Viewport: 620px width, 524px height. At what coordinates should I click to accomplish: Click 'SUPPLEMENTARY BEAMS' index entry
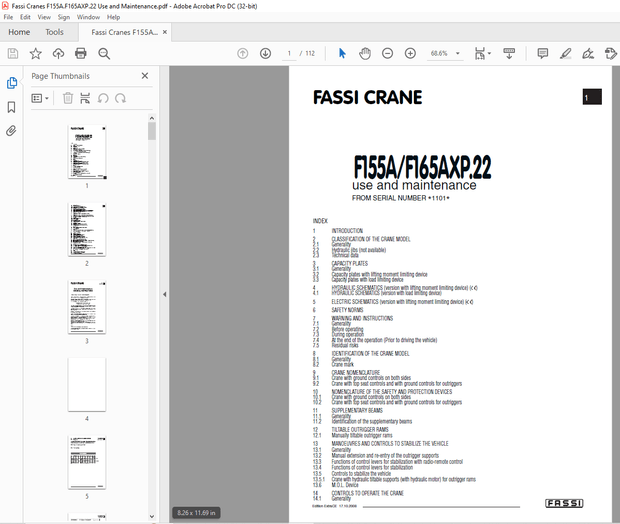pos(357,410)
